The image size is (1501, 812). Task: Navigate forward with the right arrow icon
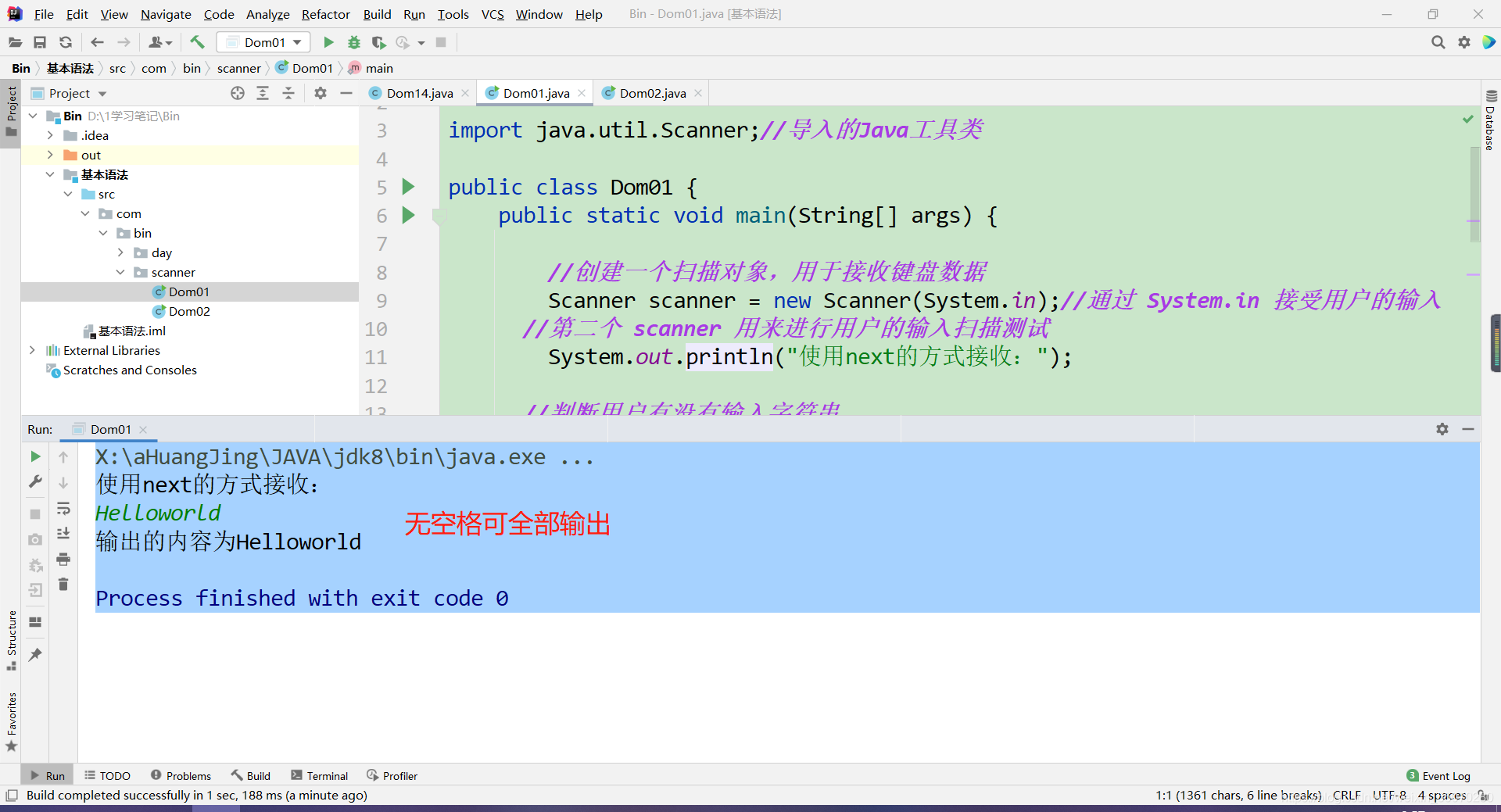click(x=124, y=42)
